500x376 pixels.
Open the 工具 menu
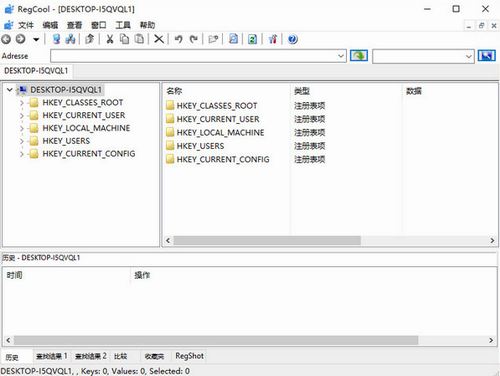[x=123, y=25]
